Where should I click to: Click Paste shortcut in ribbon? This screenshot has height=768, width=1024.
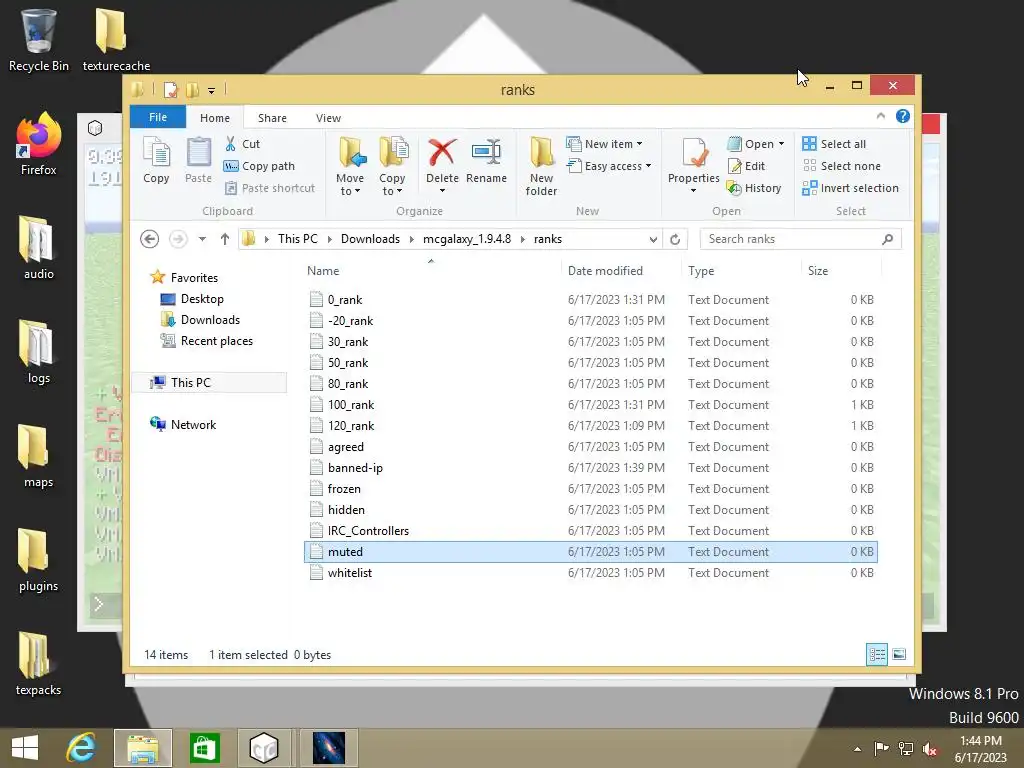coord(270,188)
